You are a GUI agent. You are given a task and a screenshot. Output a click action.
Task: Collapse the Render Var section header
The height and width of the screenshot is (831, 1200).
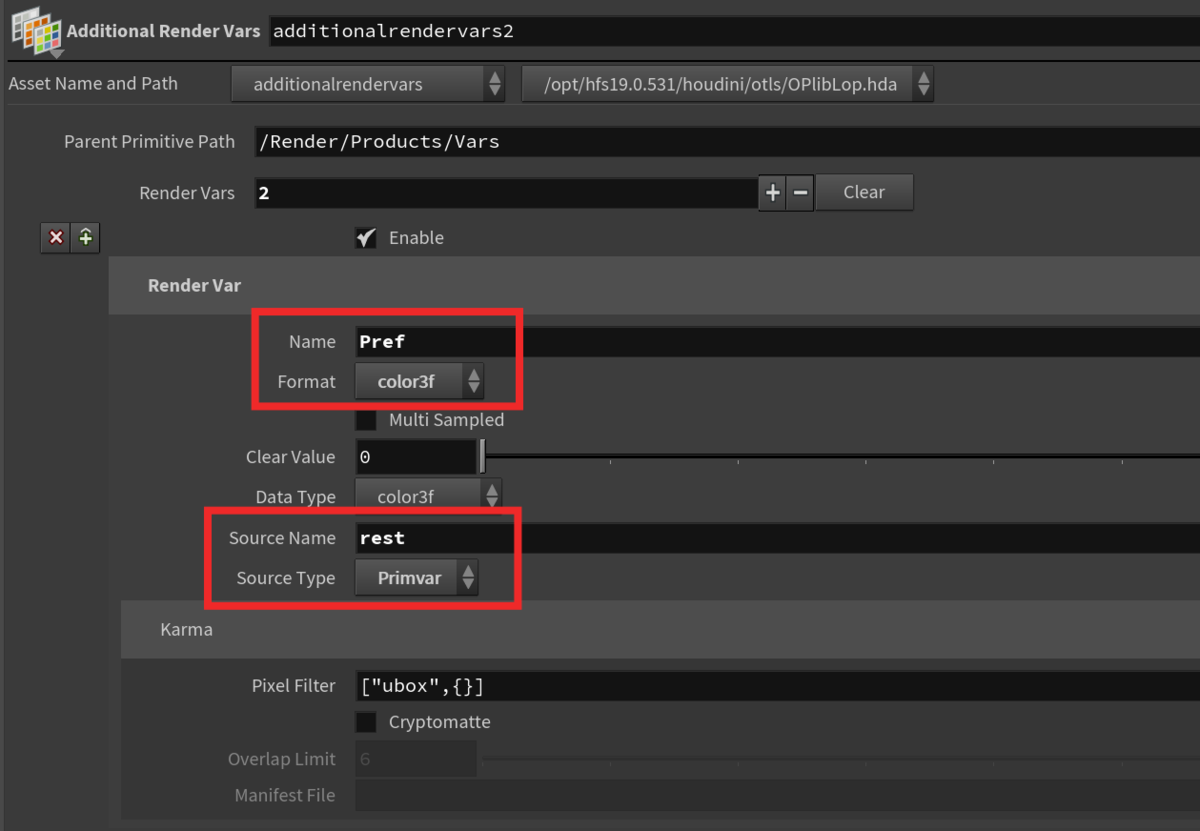654,285
